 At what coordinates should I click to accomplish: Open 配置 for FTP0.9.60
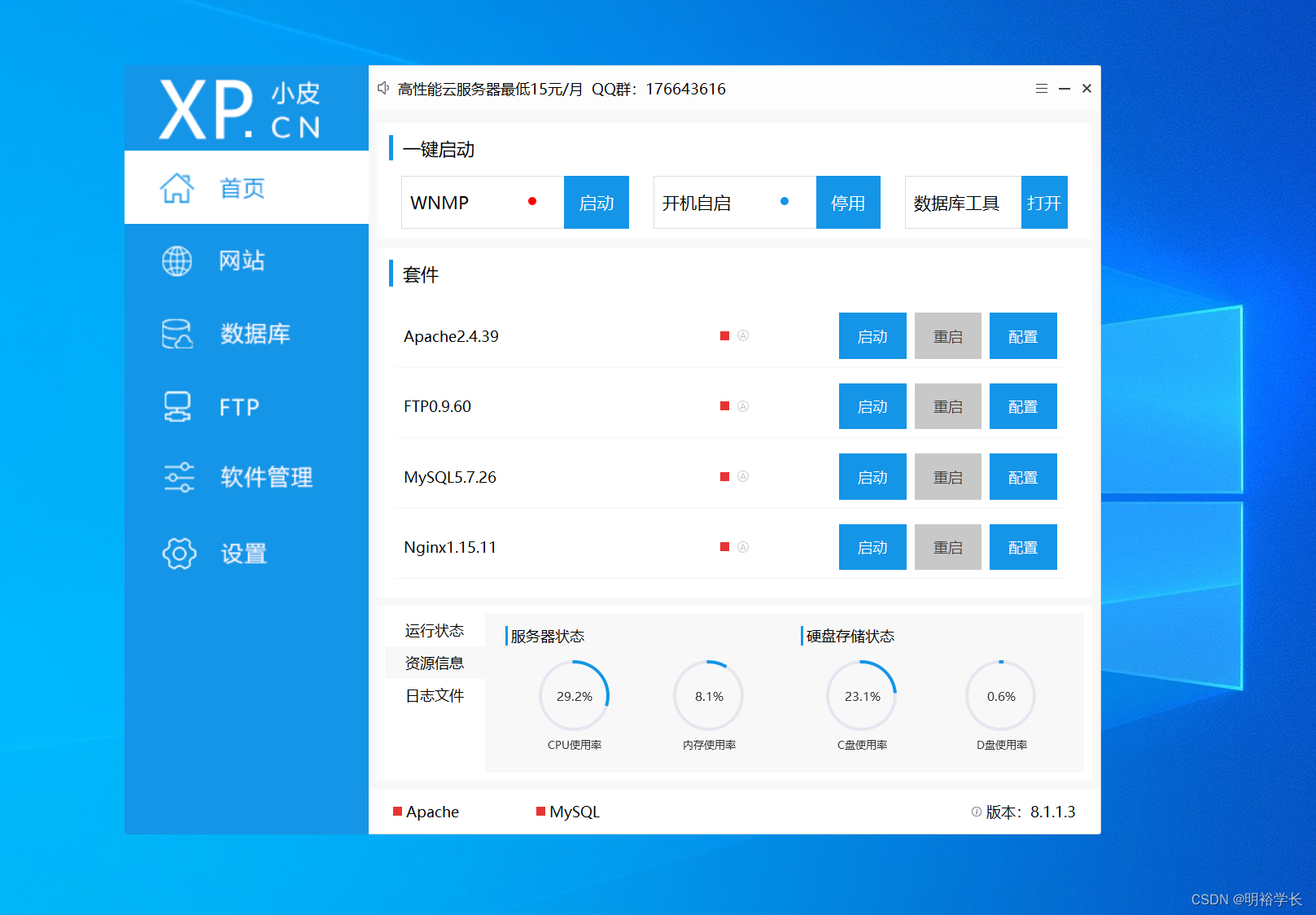tap(1023, 406)
